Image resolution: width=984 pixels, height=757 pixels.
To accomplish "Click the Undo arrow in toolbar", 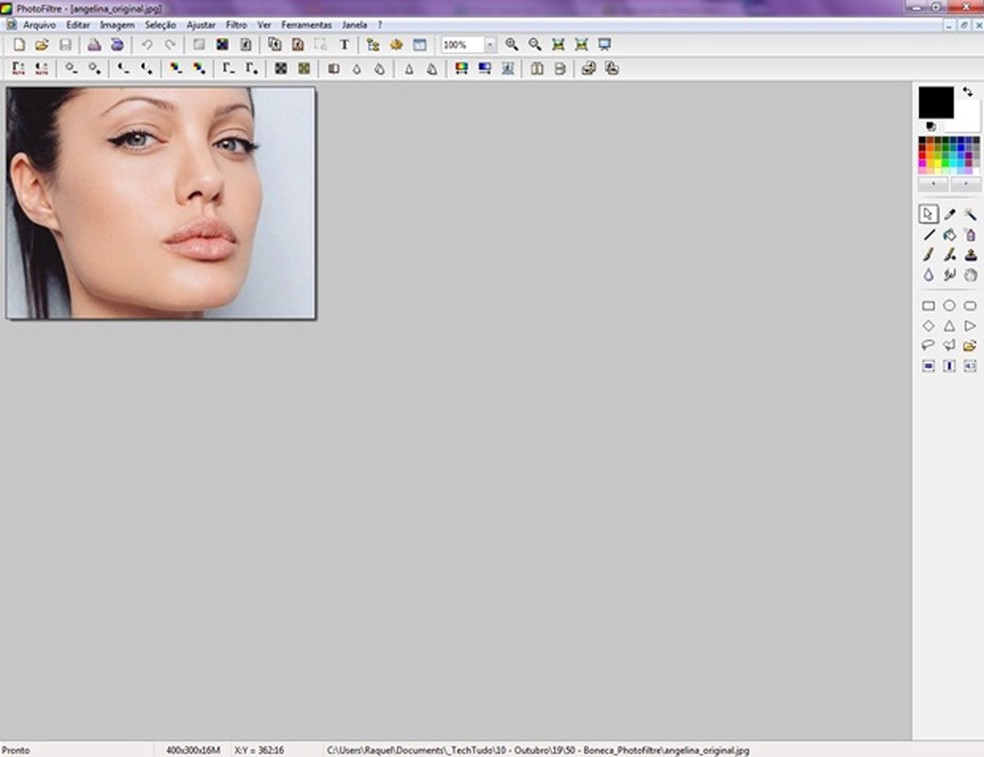I will (147, 45).
